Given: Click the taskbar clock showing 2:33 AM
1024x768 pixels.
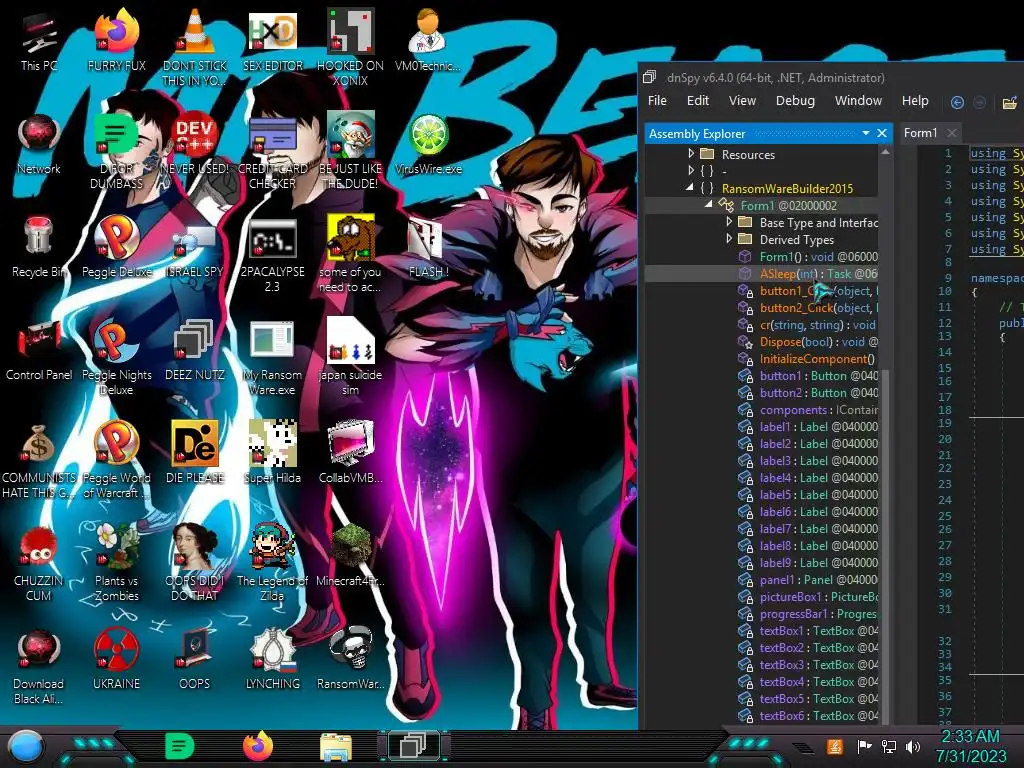Looking at the screenshot, I should coord(970,746).
